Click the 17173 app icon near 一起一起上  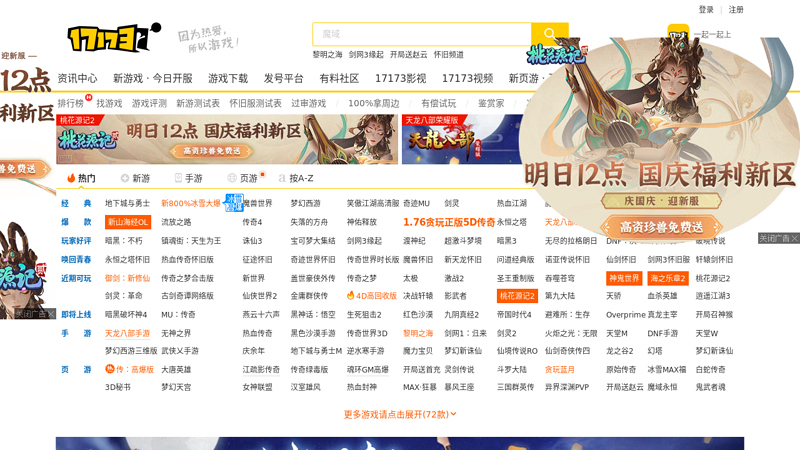coord(678,34)
